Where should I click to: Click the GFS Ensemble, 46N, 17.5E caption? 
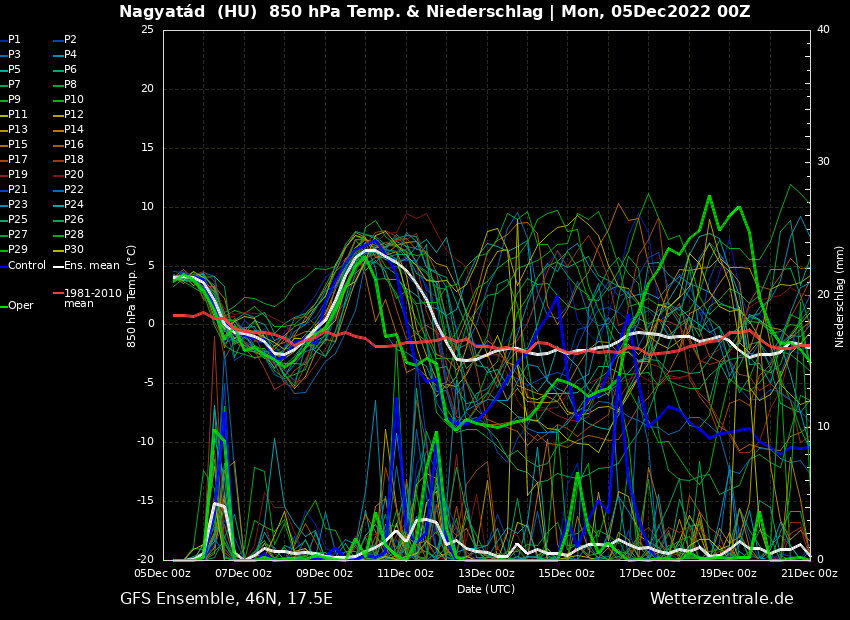(226, 599)
